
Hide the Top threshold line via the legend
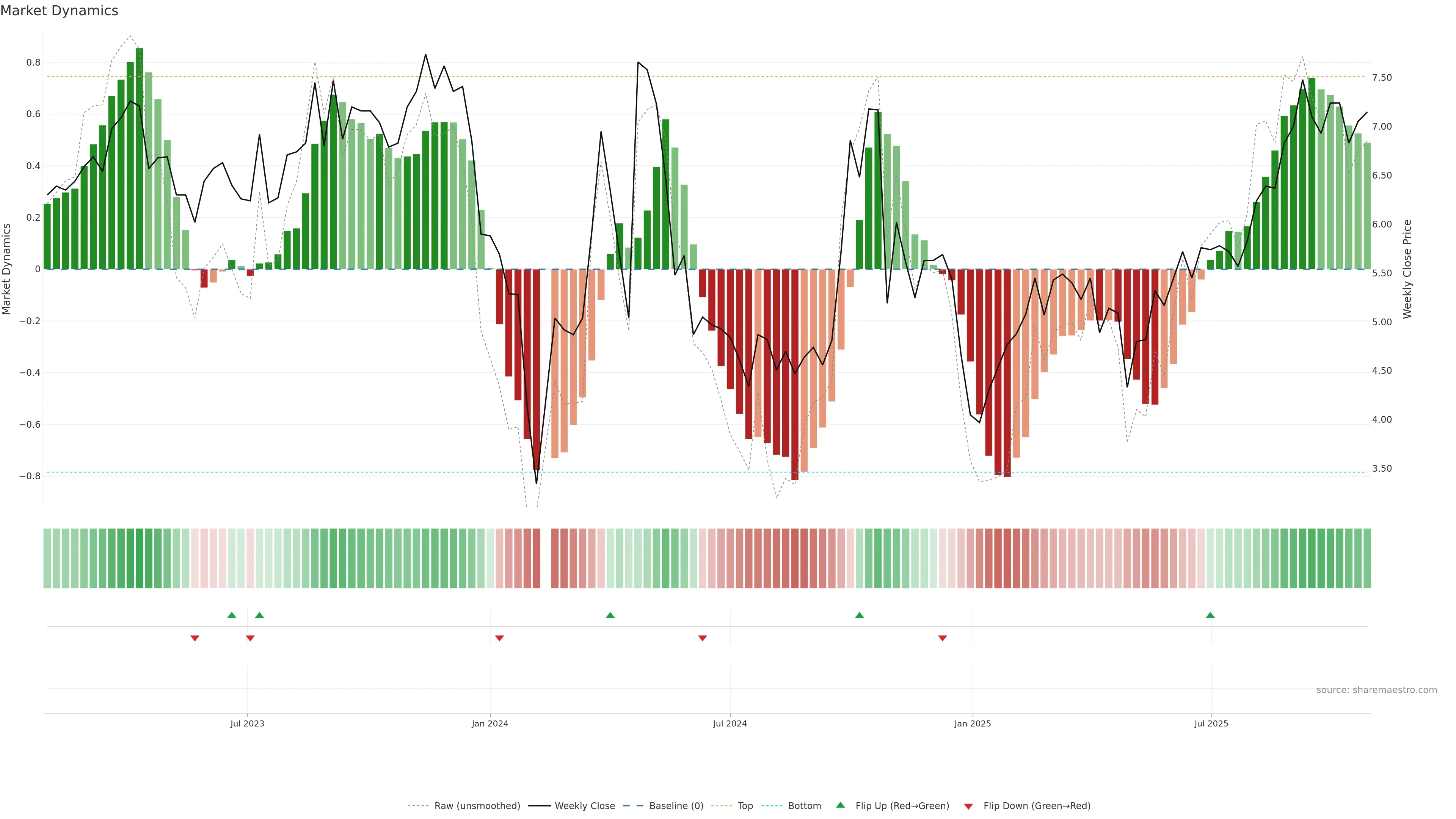pyautogui.click(x=744, y=806)
